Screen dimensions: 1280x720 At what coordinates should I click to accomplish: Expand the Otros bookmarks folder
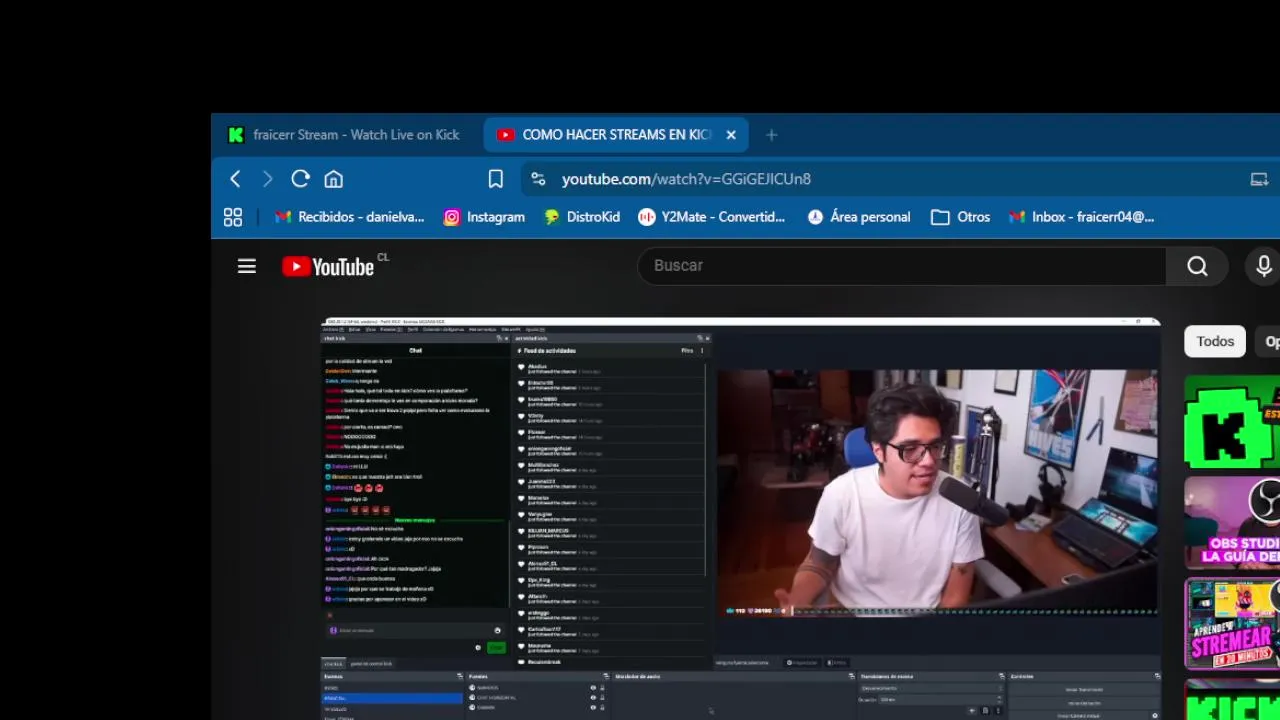click(x=960, y=217)
